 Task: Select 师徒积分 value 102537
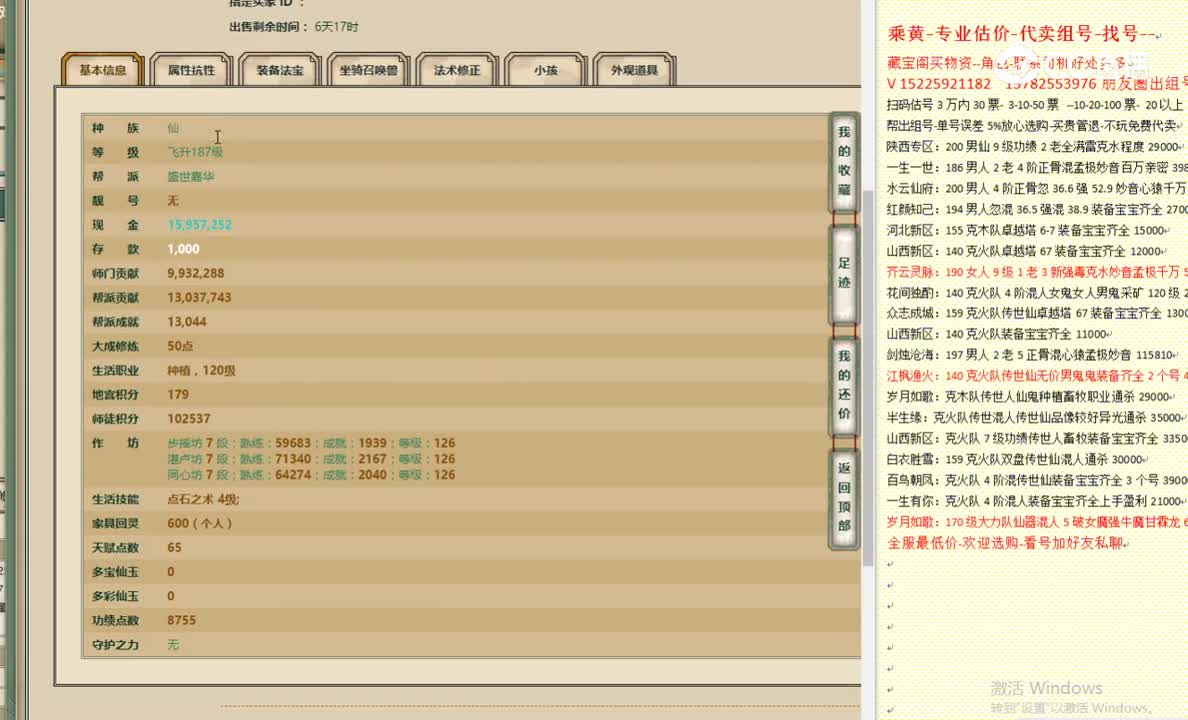click(189, 419)
